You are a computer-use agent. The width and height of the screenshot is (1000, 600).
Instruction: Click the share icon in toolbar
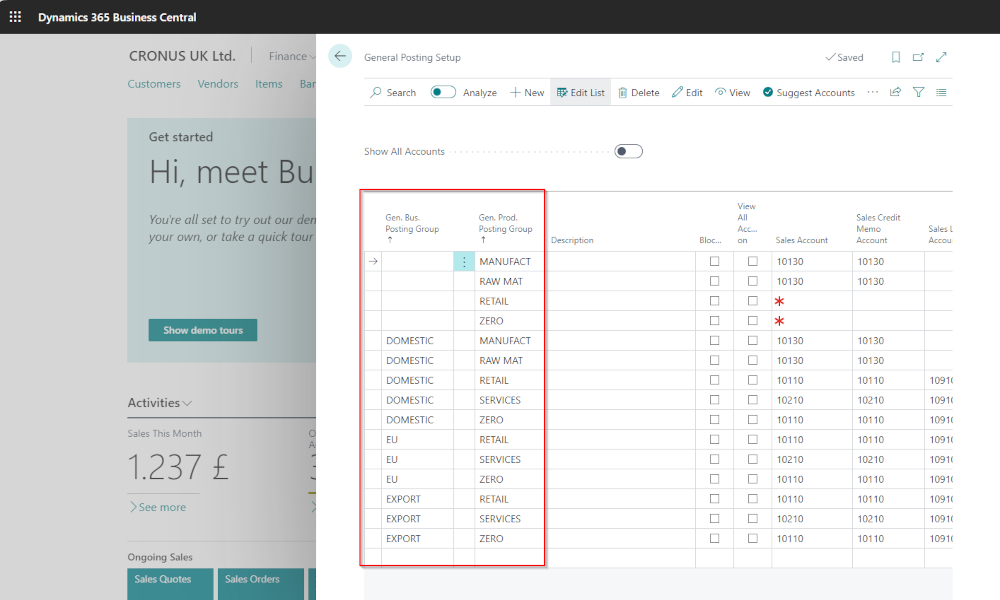(x=896, y=92)
